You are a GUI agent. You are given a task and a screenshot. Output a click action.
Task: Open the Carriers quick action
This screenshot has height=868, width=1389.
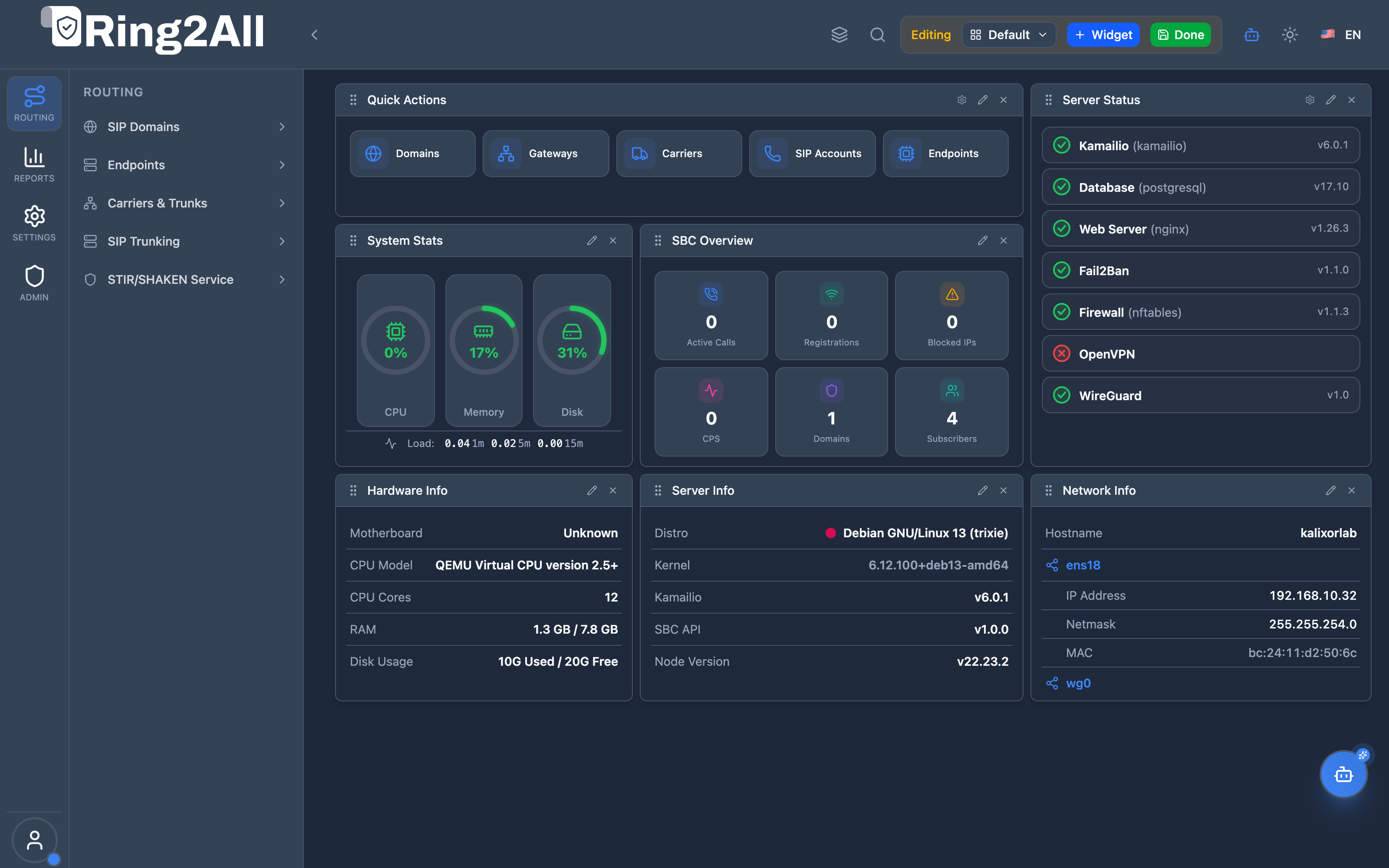(x=679, y=153)
